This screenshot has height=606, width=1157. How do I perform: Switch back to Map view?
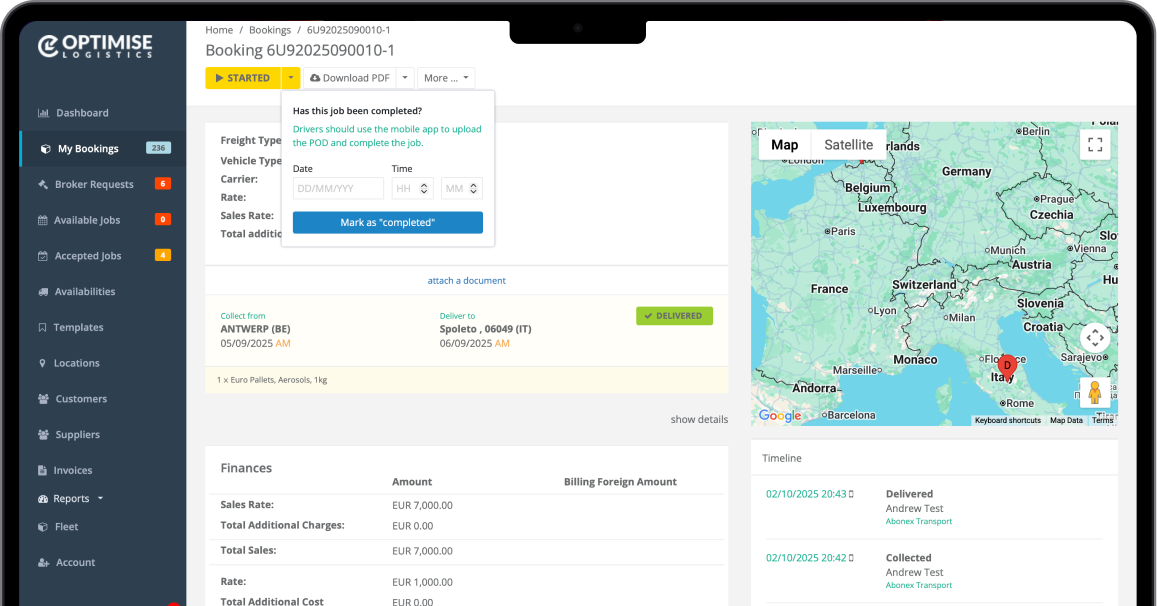click(x=784, y=144)
